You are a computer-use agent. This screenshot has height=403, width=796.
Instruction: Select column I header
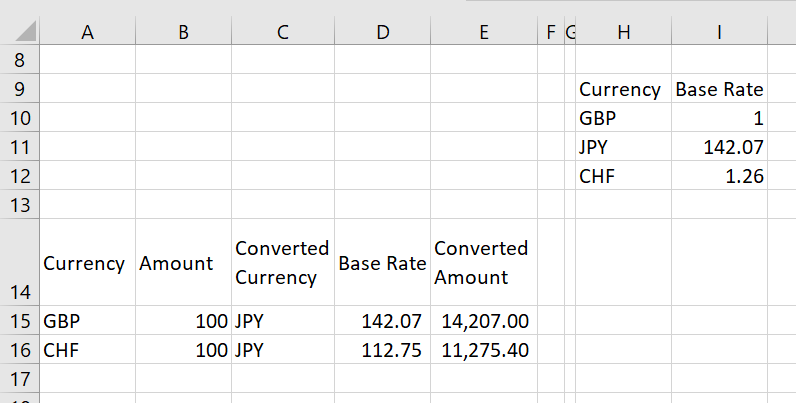coord(719,32)
